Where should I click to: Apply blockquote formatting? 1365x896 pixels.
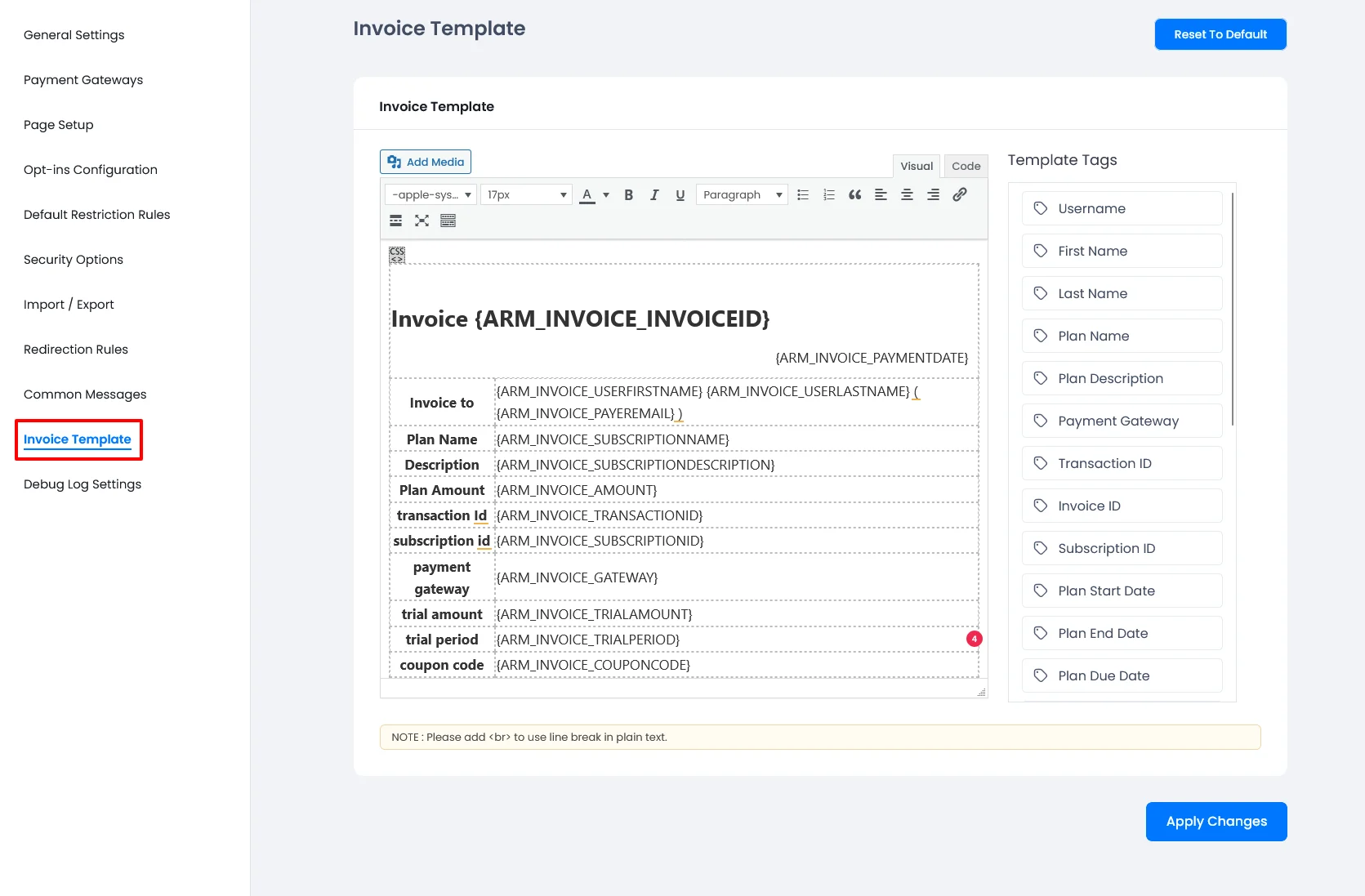pos(854,195)
